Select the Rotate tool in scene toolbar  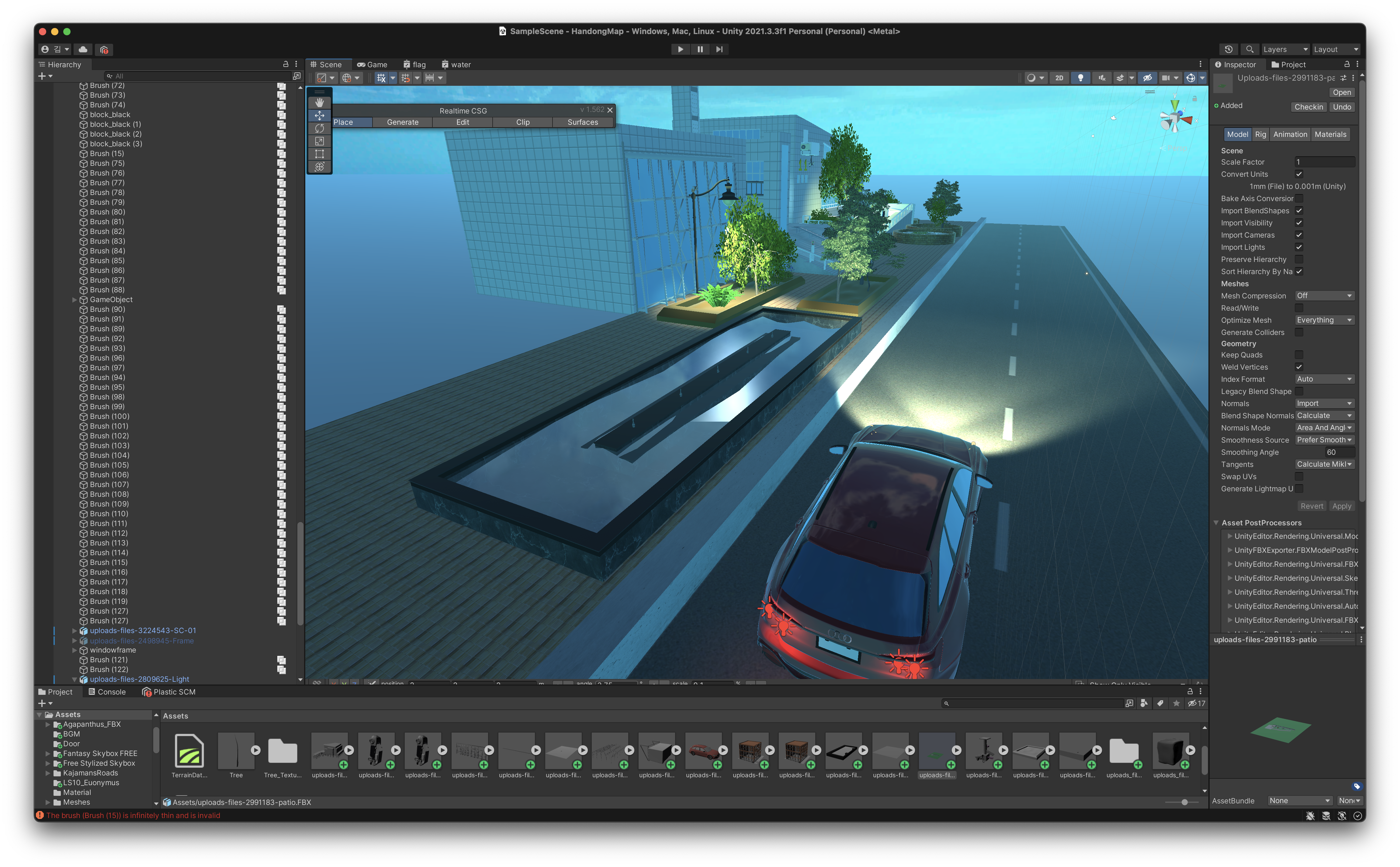(319, 128)
